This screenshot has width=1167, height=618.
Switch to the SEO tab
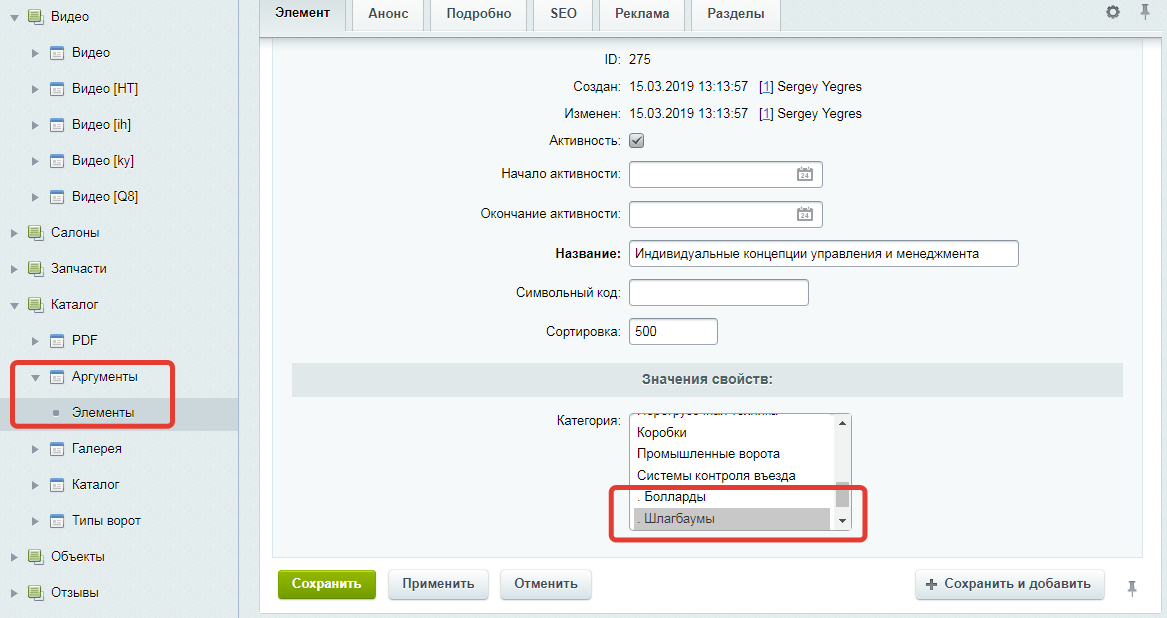(562, 14)
